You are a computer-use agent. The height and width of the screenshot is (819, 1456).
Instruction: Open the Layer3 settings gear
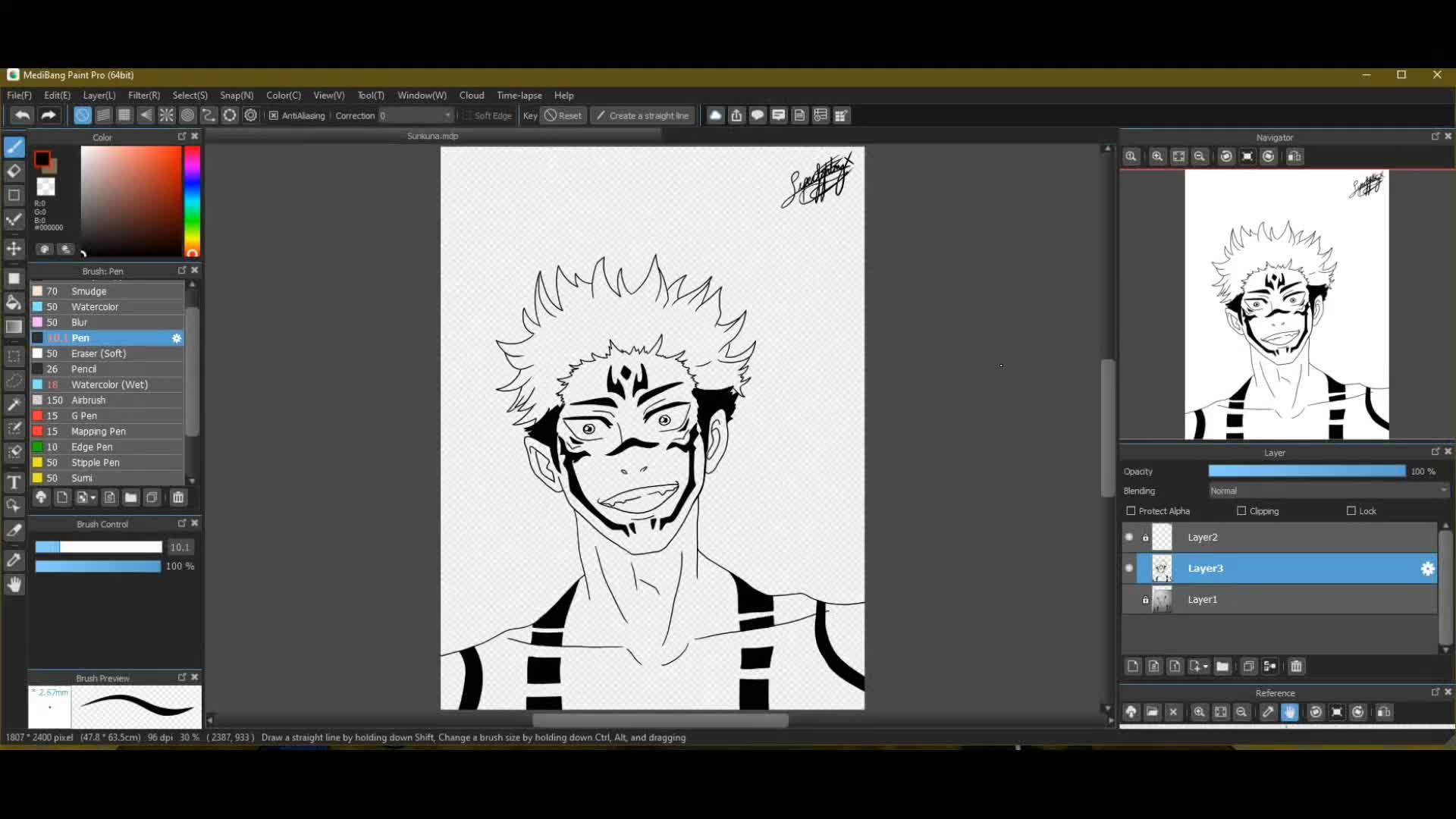click(x=1428, y=569)
